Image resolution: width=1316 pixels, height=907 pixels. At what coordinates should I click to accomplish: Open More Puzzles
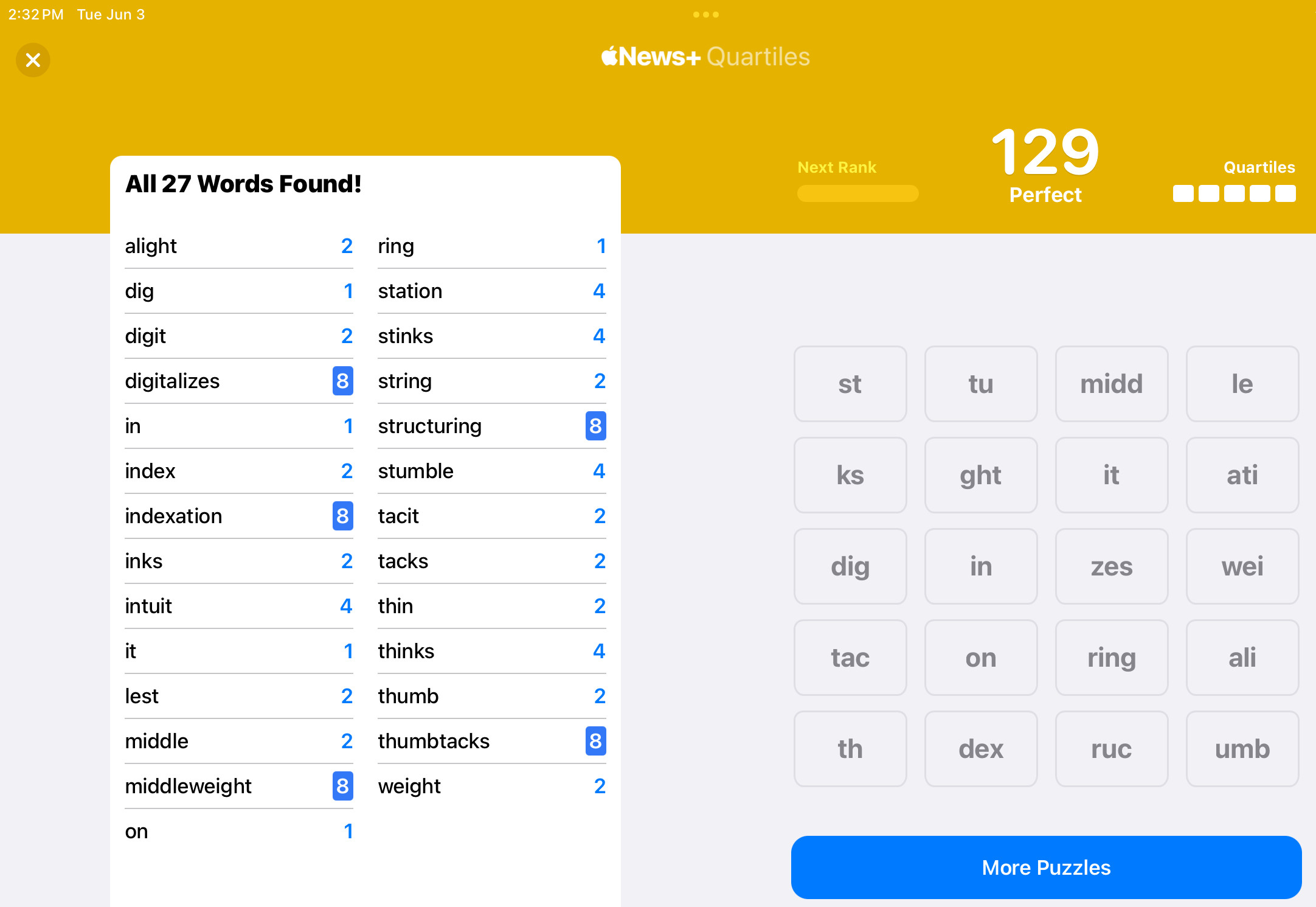coord(1046,867)
